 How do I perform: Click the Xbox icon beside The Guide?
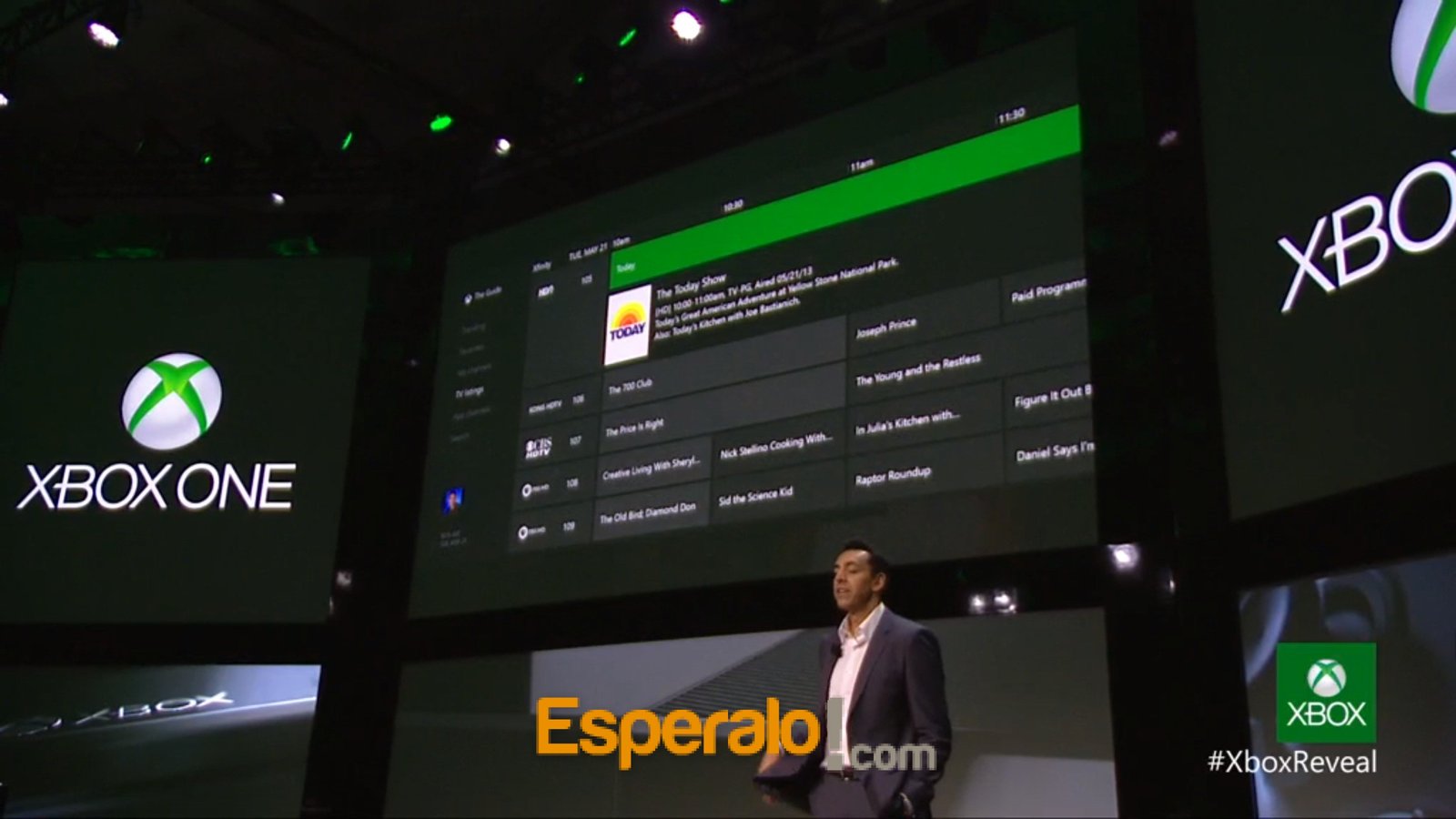(x=468, y=298)
